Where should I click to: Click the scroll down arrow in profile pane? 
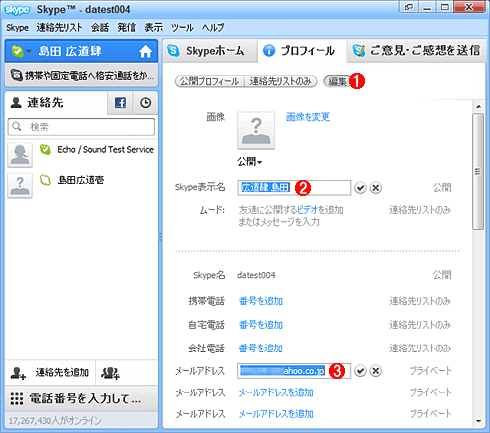pos(478,421)
